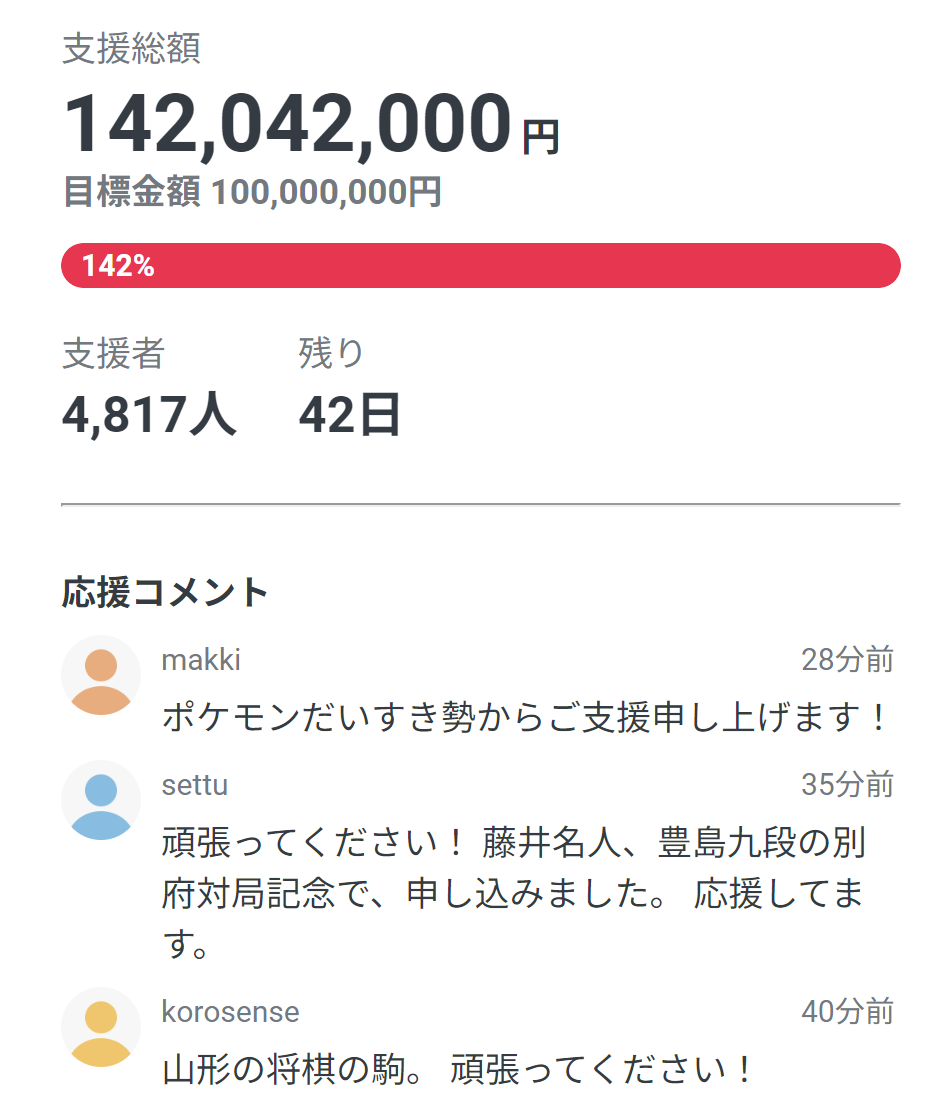Click the 支援者 label
Screen dimensions: 934x1111
coord(113,353)
